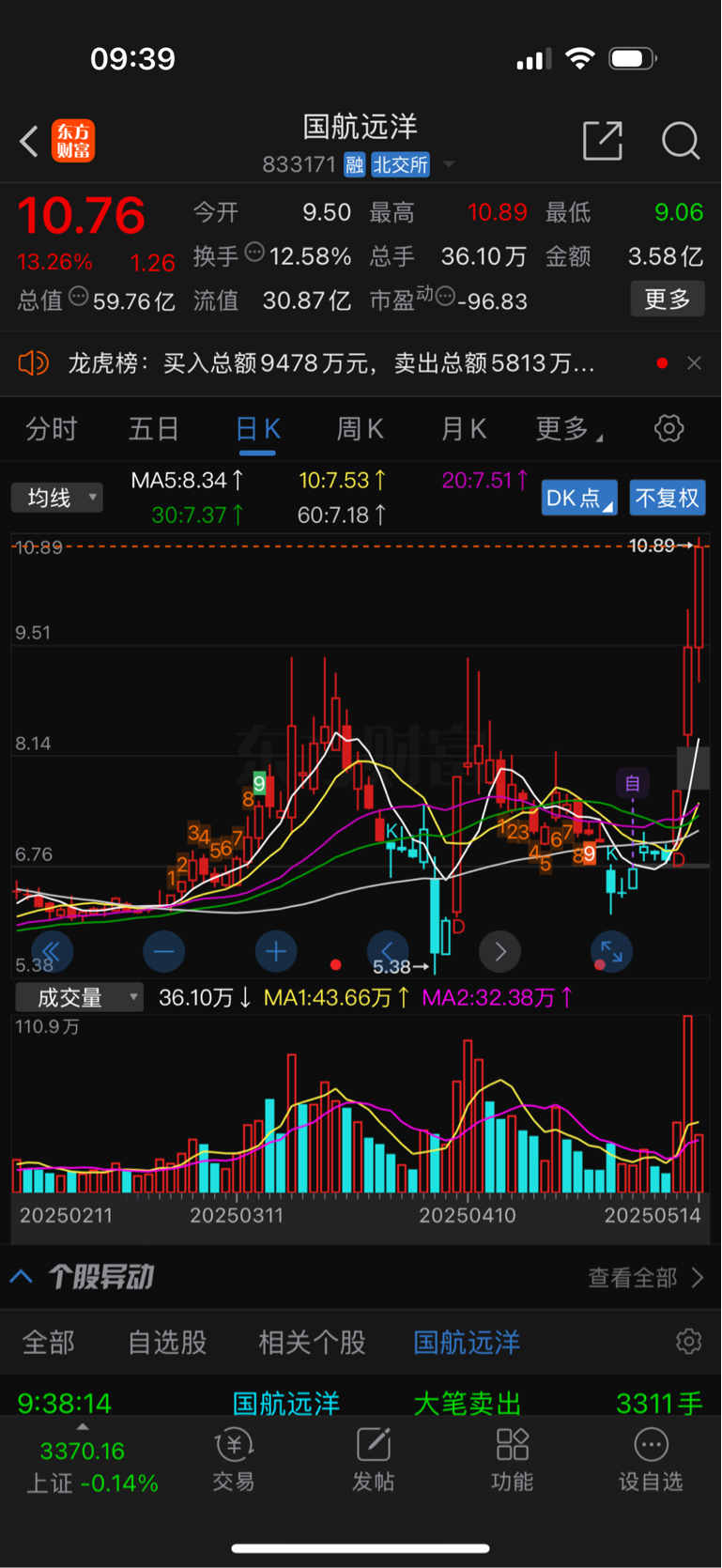
Task: Tap the 60:7.18 MA value
Action: (x=342, y=515)
